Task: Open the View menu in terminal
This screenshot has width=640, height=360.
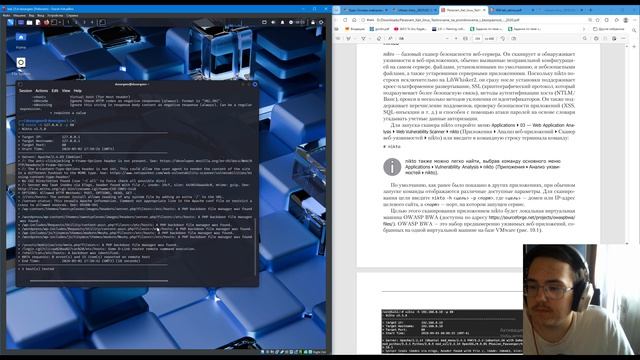Action: point(66,91)
